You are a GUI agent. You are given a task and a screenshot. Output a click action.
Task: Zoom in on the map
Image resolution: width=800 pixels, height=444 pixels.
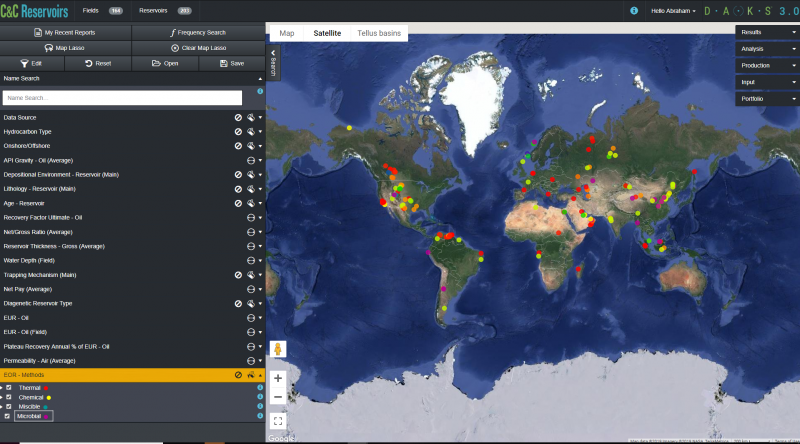278,379
